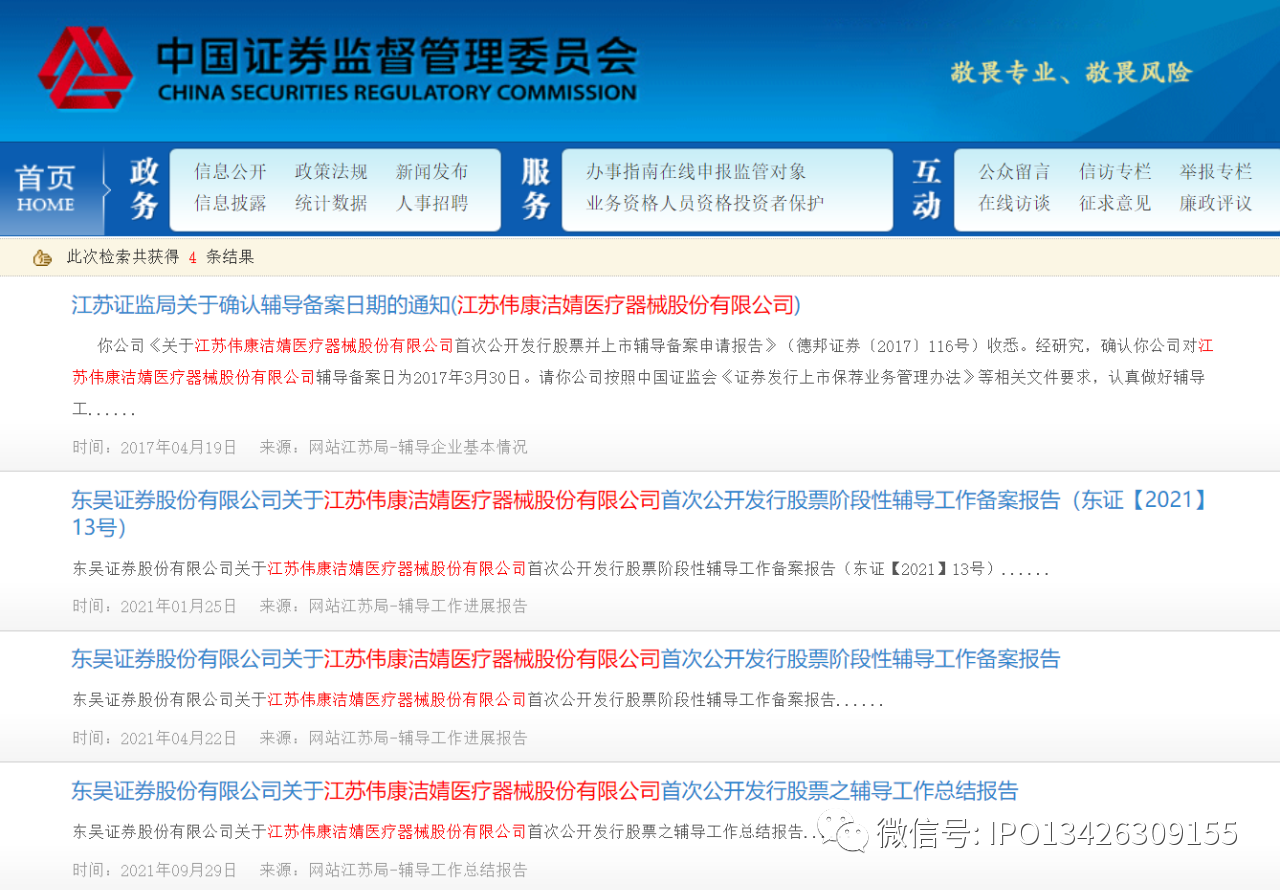Open result titled 阶段性辅导工作备案报告（东证【2021】13号）
Viewport: 1280px width, 890px height.
click(x=640, y=513)
